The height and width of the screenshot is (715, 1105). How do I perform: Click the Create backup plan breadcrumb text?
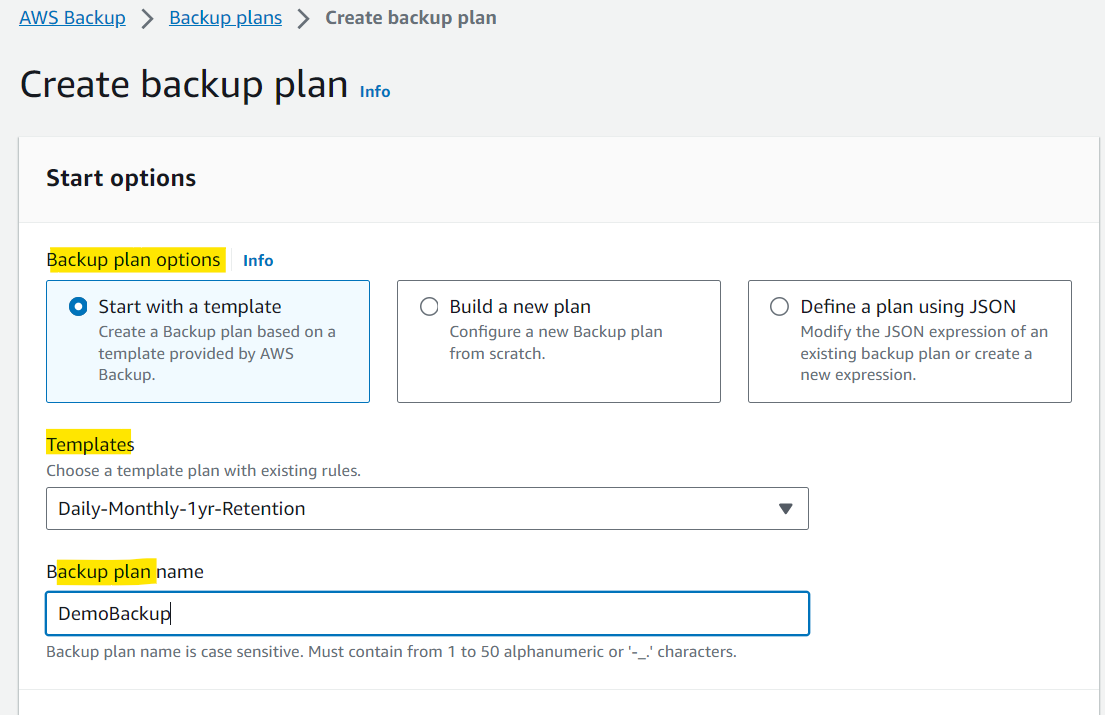pyautogui.click(x=411, y=18)
